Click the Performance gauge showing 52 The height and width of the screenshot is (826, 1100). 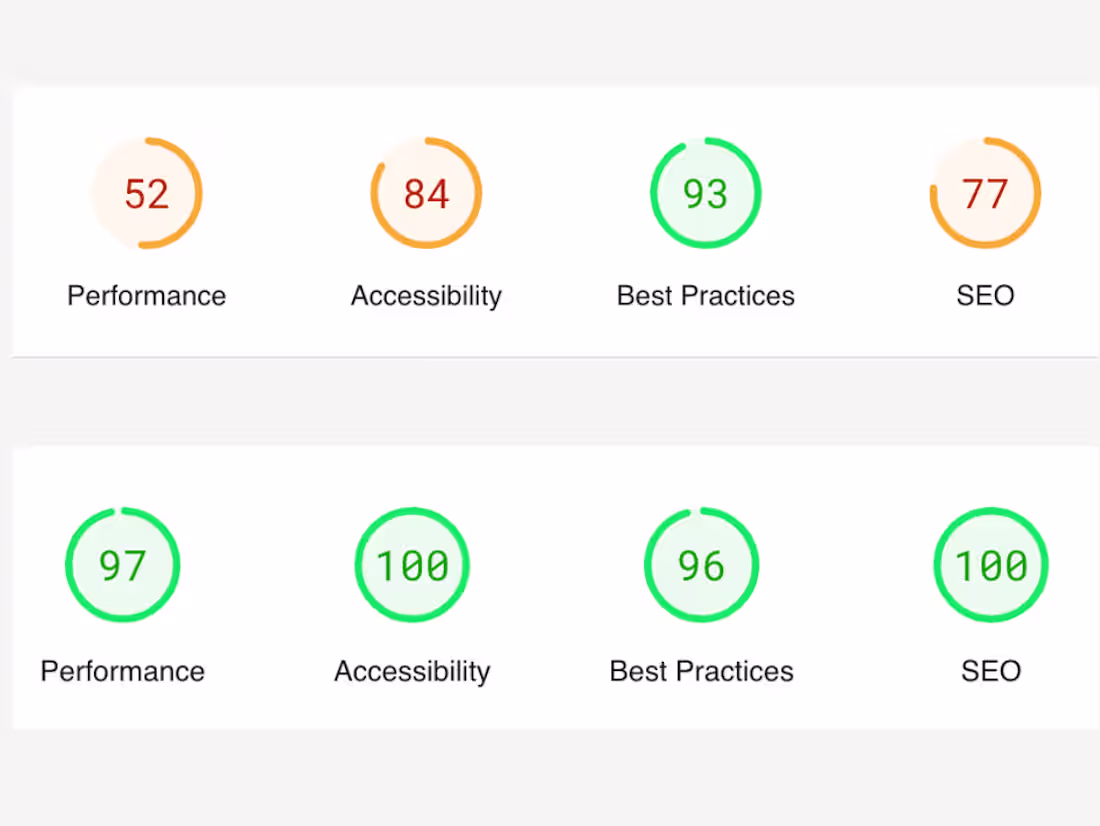pos(146,193)
